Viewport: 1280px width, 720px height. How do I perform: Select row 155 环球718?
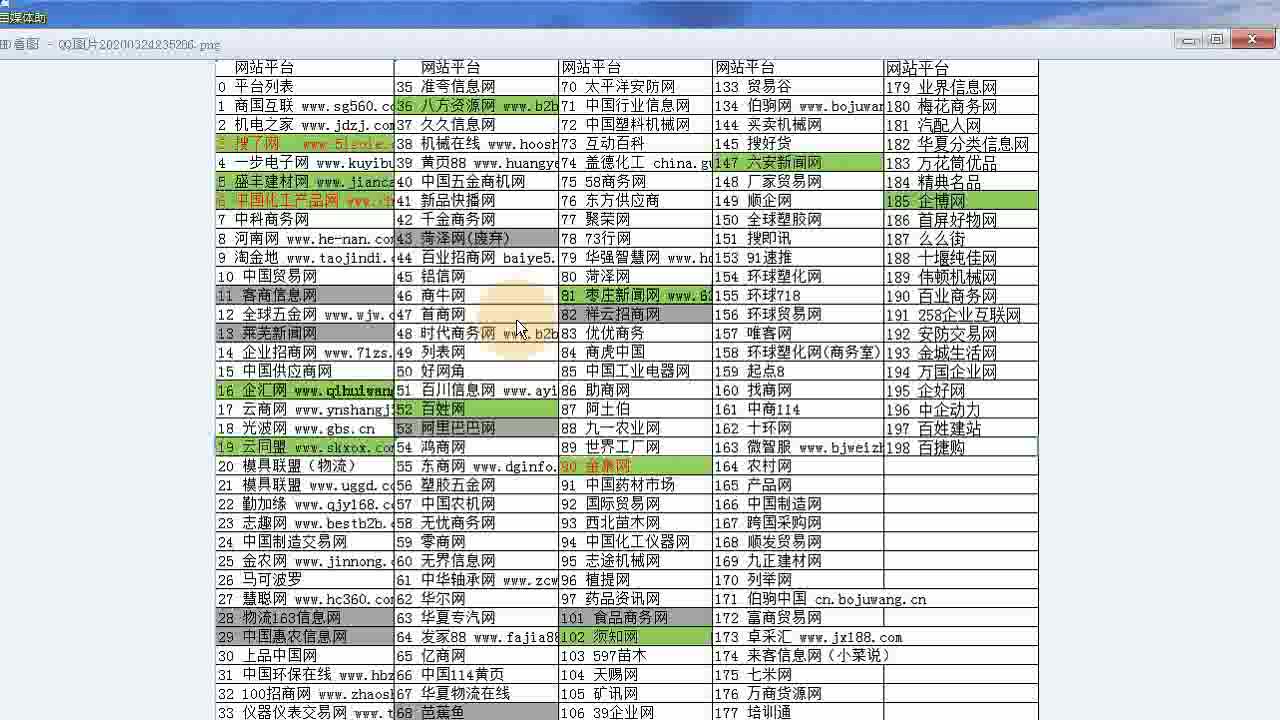tap(798, 296)
